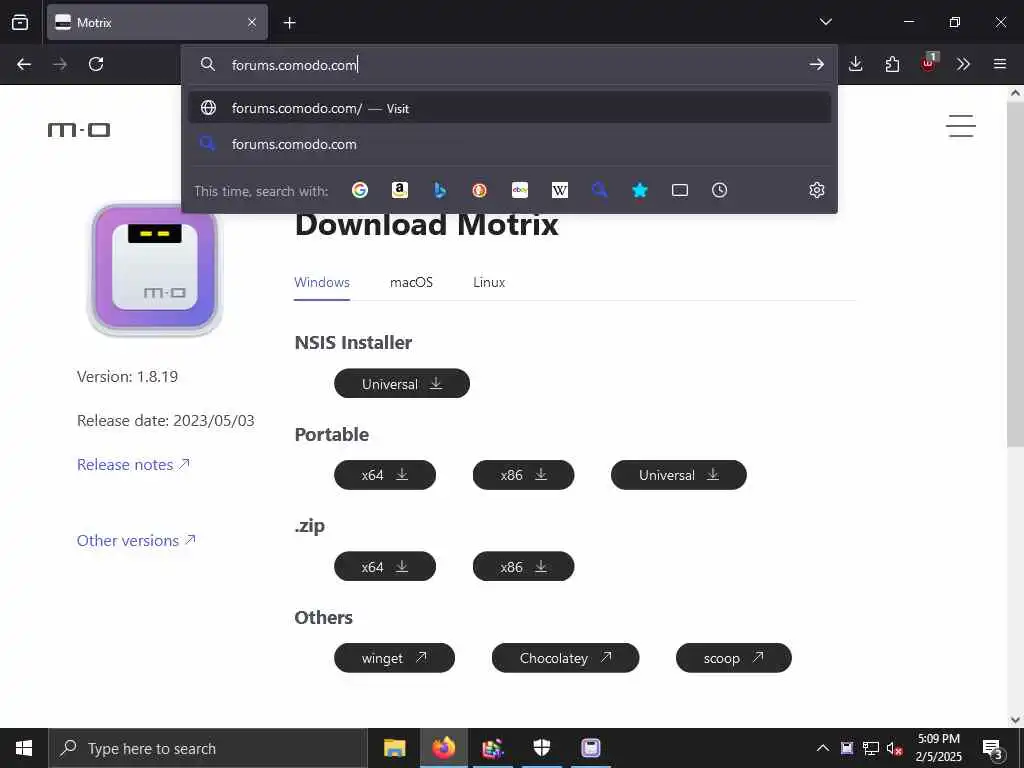Select forums.comodo.com/ Visit suggestion

click(x=509, y=108)
